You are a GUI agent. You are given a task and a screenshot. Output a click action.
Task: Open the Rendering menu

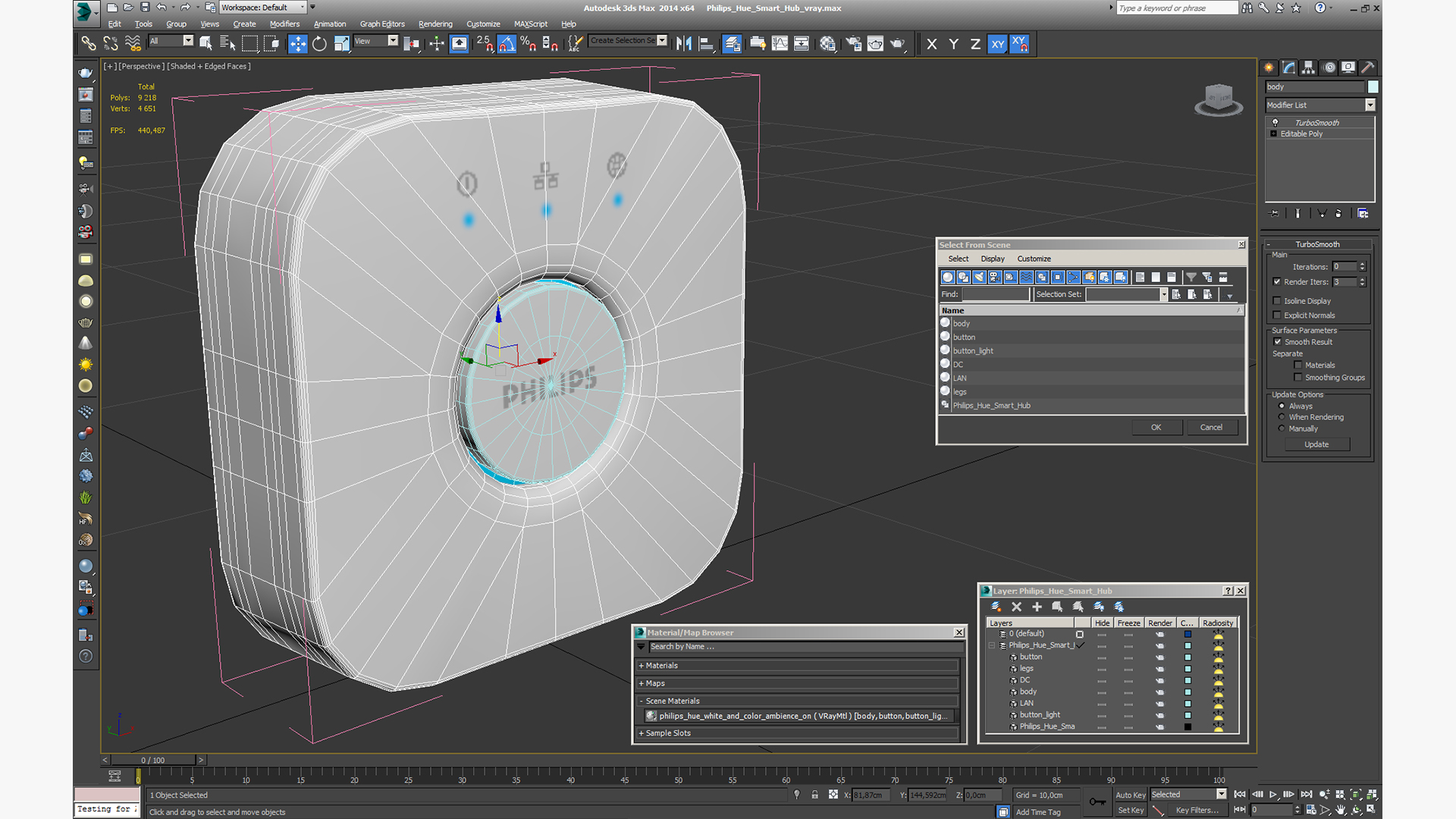[x=435, y=24]
